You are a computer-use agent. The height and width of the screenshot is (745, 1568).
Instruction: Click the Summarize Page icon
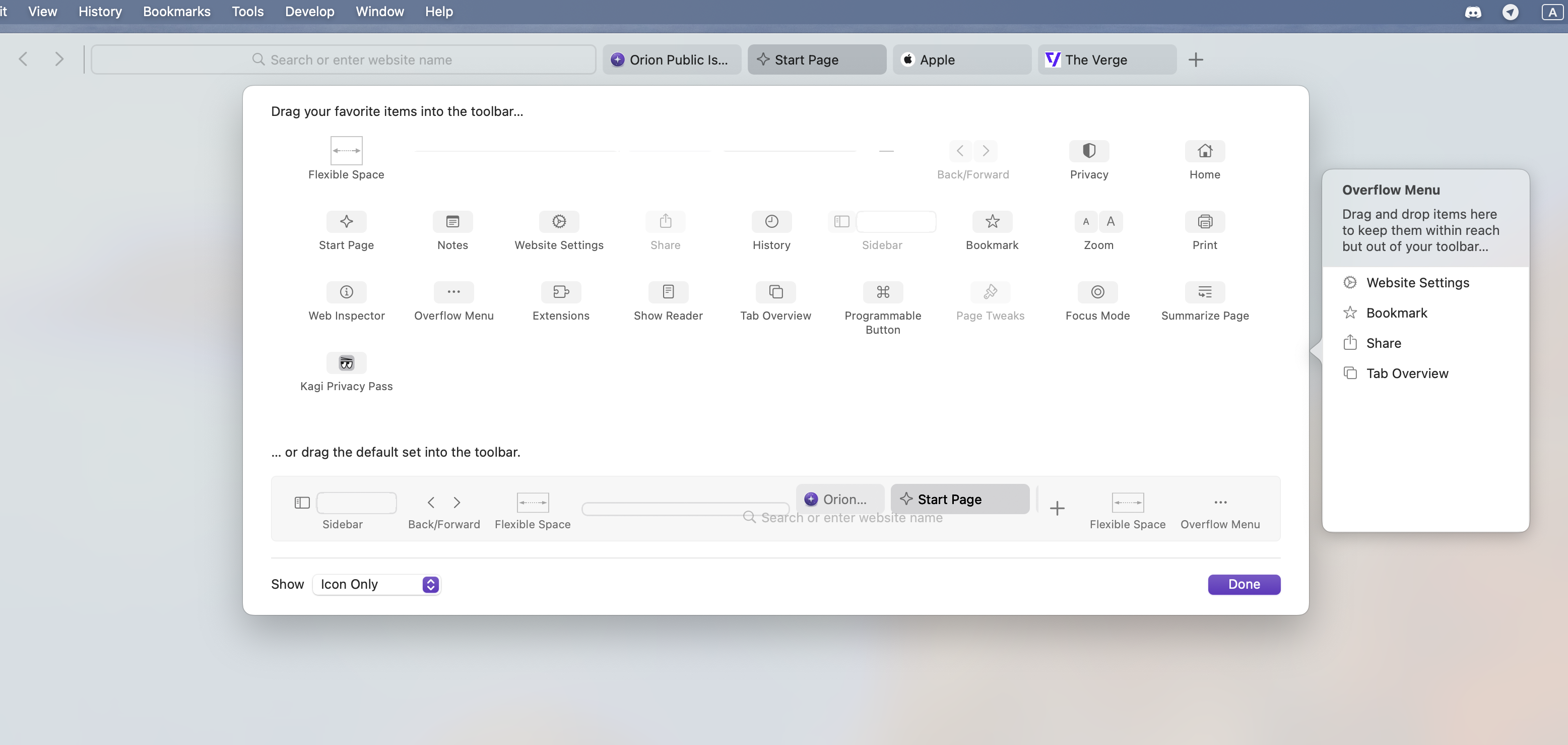click(x=1205, y=292)
